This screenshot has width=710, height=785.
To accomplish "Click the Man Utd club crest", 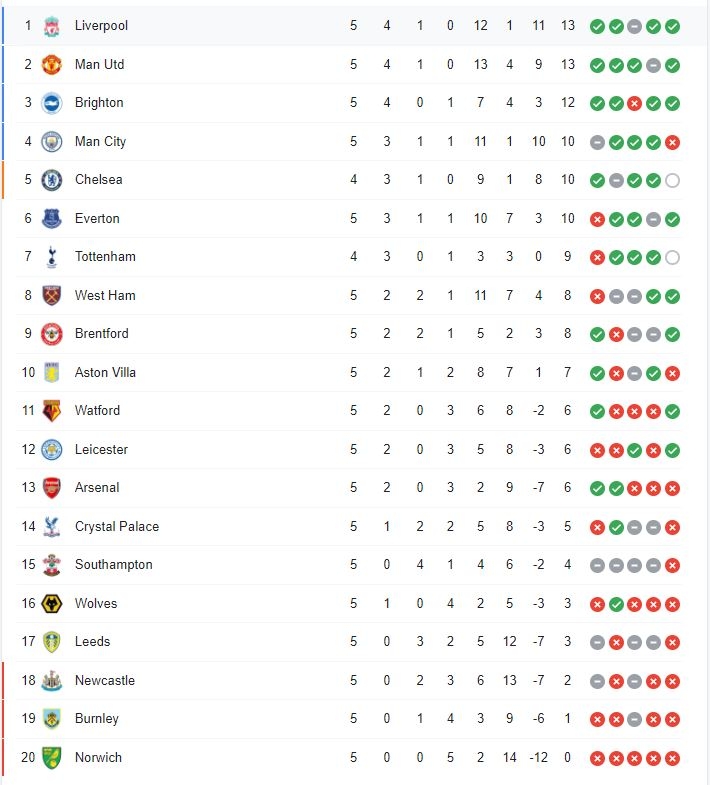I will click(52, 65).
